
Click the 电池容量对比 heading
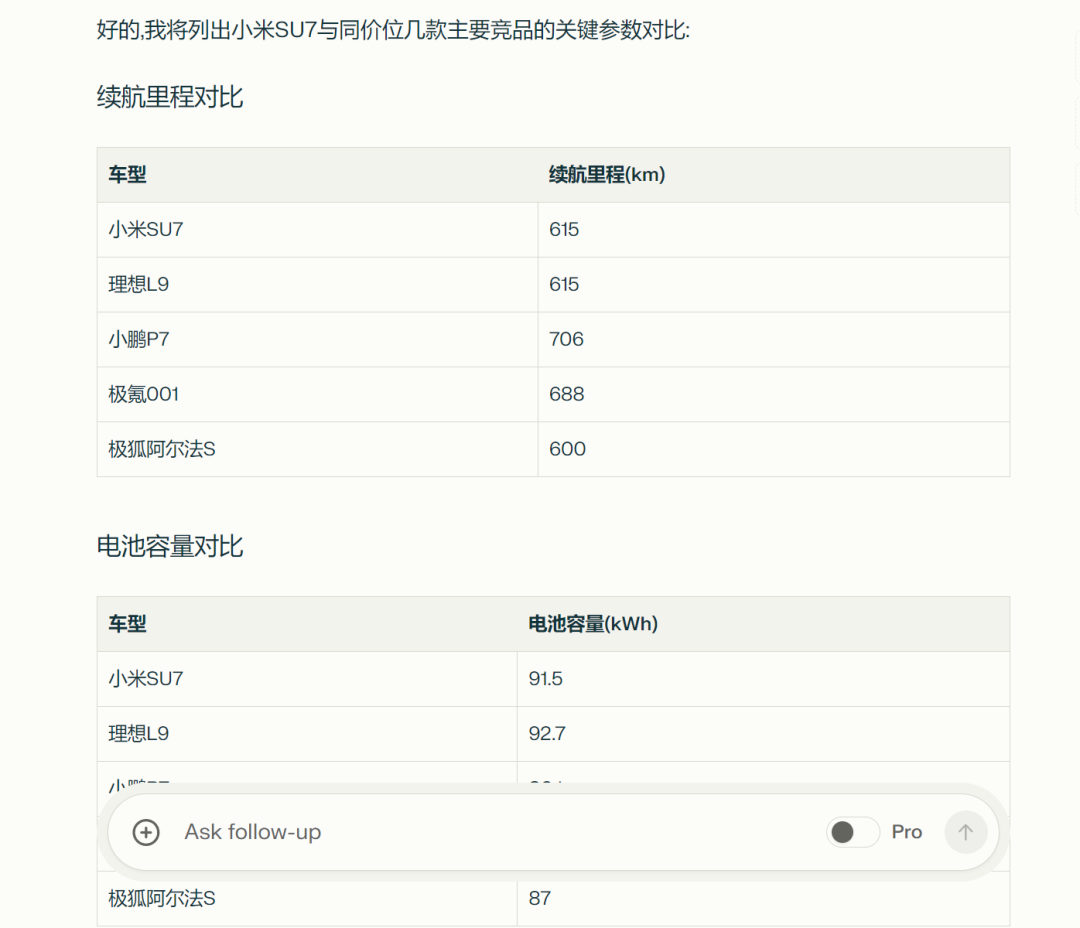(x=170, y=546)
